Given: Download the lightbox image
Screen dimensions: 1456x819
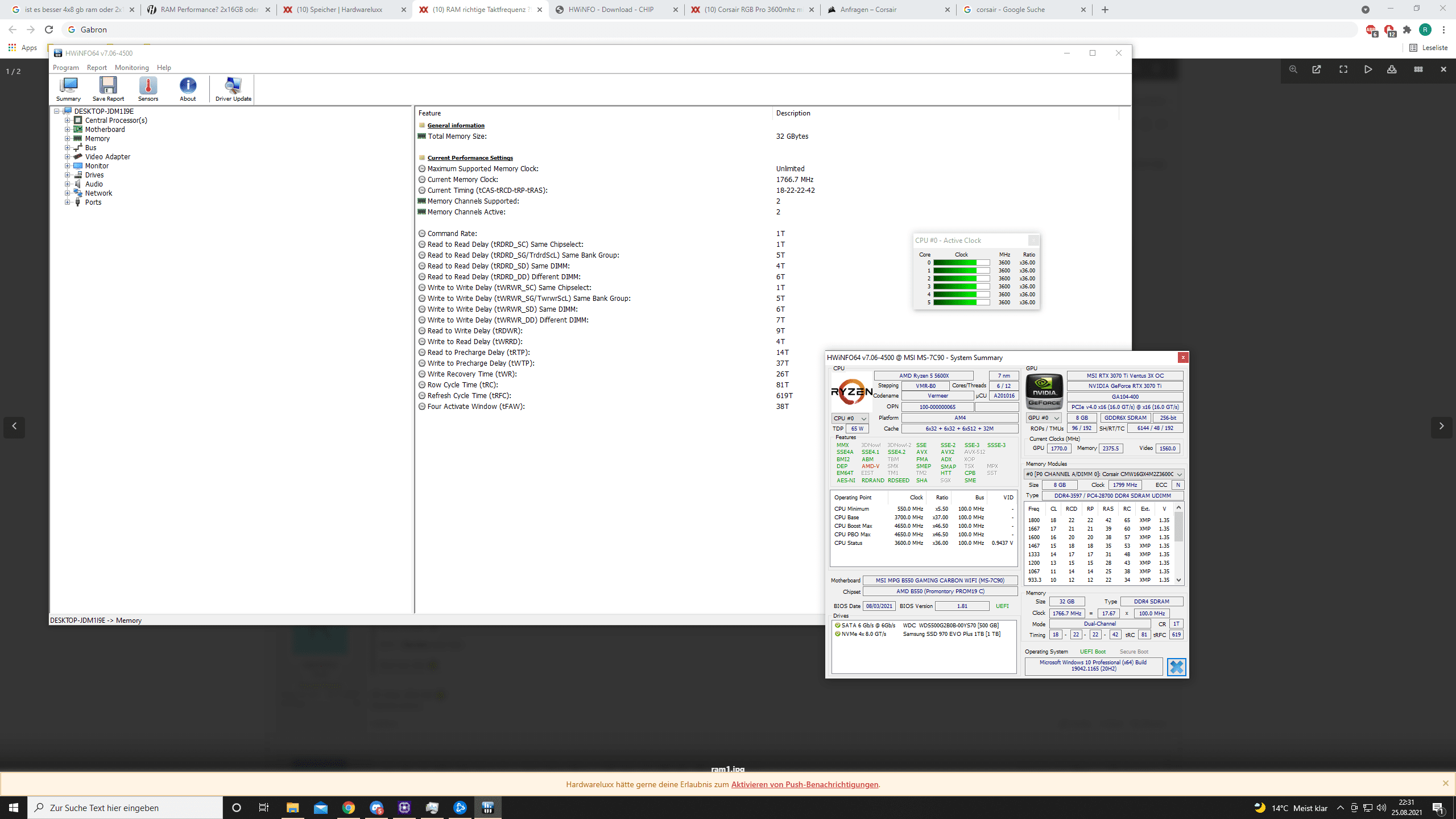Looking at the screenshot, I should 1392,69.
